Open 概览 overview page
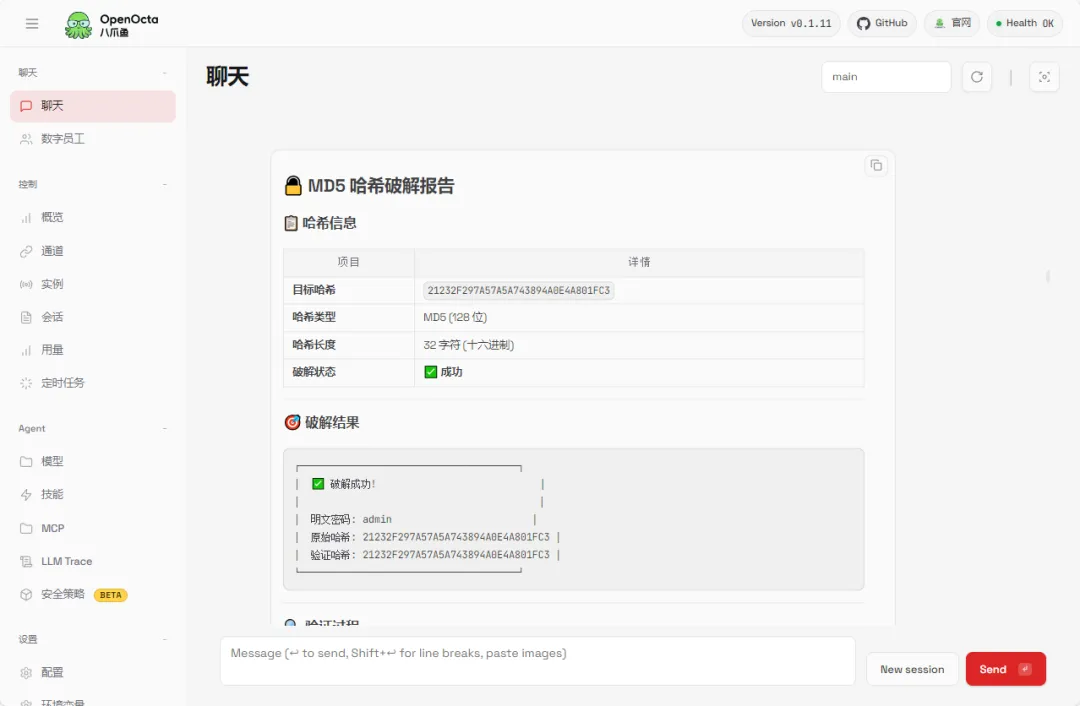This screenshot has height=706, width=1080. point(93,218)
